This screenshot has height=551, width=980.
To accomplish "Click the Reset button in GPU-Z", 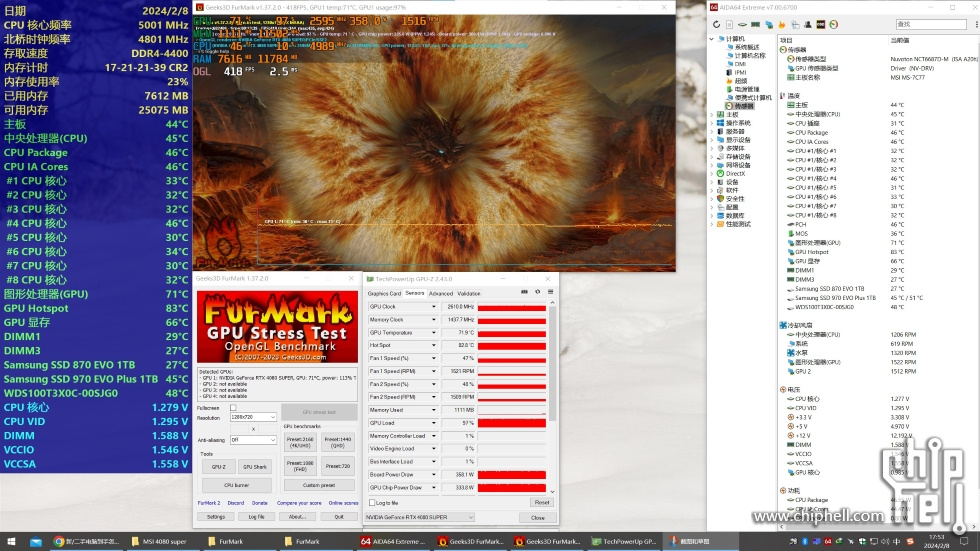I will (541, 502).
